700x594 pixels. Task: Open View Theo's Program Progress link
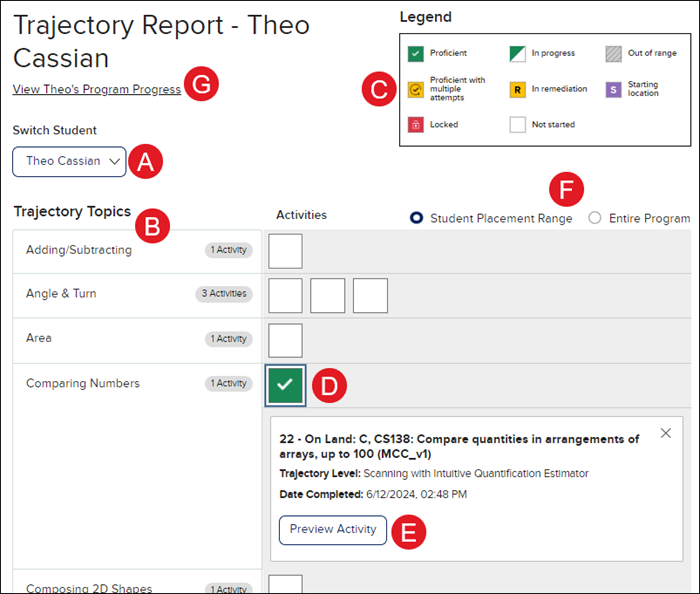pyautogui.click(x=97, y=89)
